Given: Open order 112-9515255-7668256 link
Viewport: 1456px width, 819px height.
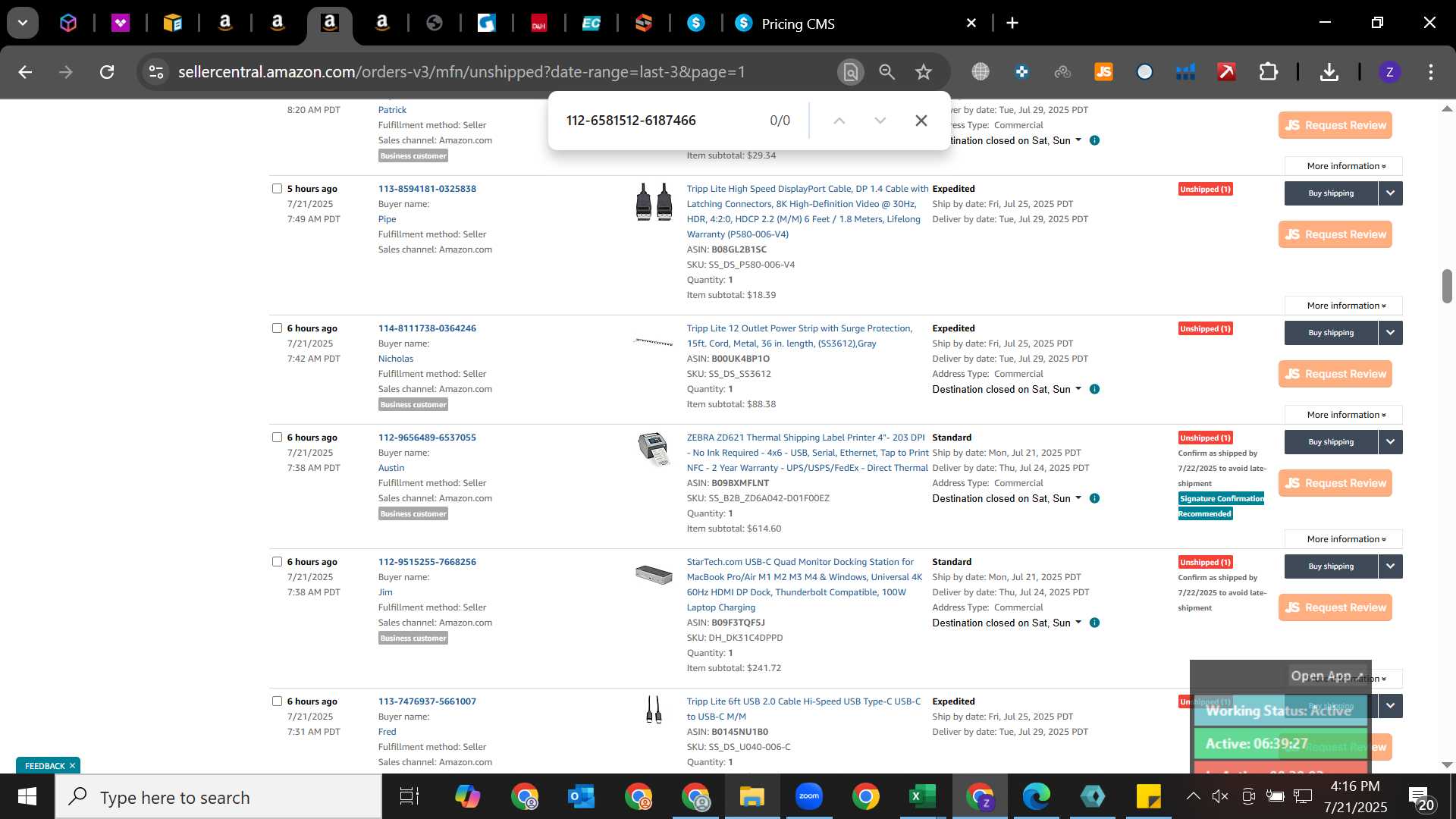Looking at the screenshot, I should coord(427,562).
